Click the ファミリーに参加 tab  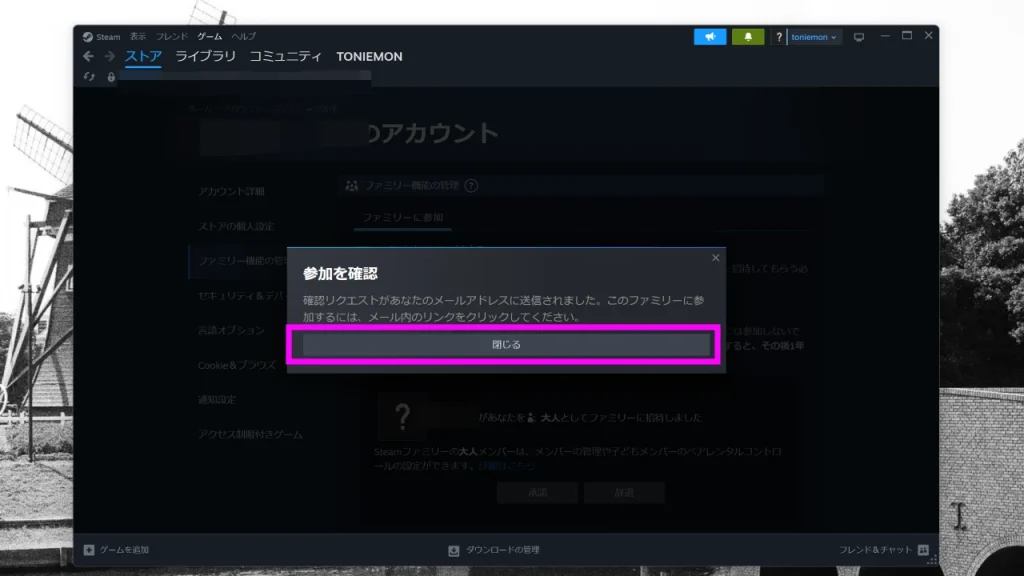point(403,217)
